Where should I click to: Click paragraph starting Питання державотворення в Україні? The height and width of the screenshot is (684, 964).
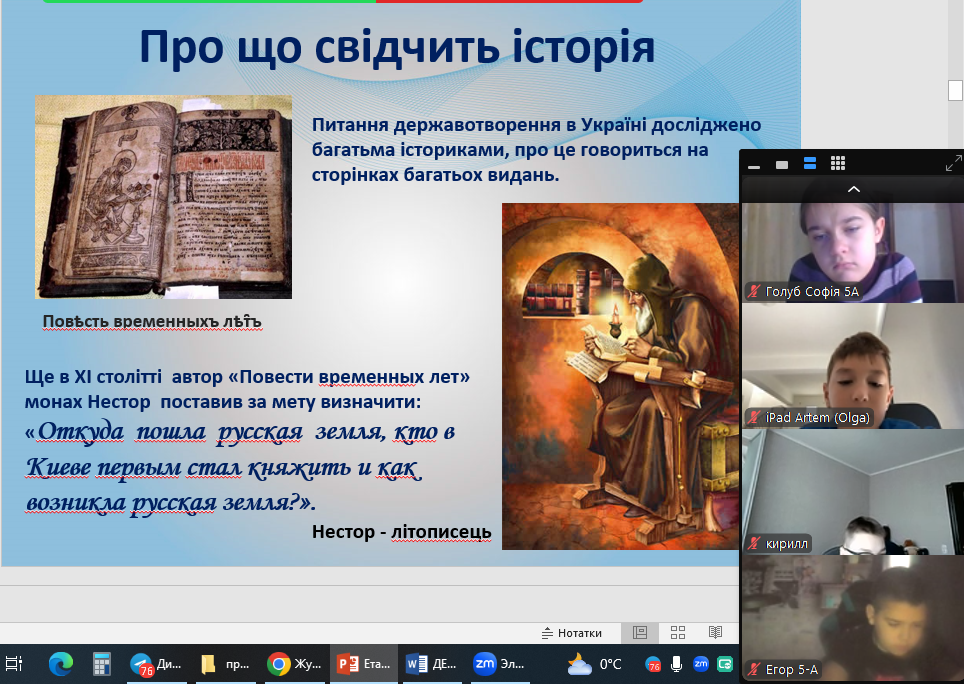click(x=536, y=150)
